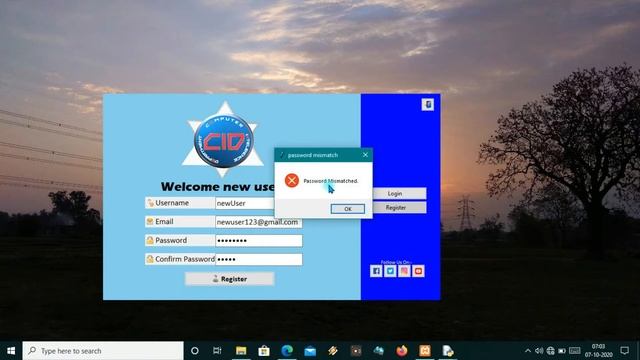Click the taskbar search box

click(103, 351)
